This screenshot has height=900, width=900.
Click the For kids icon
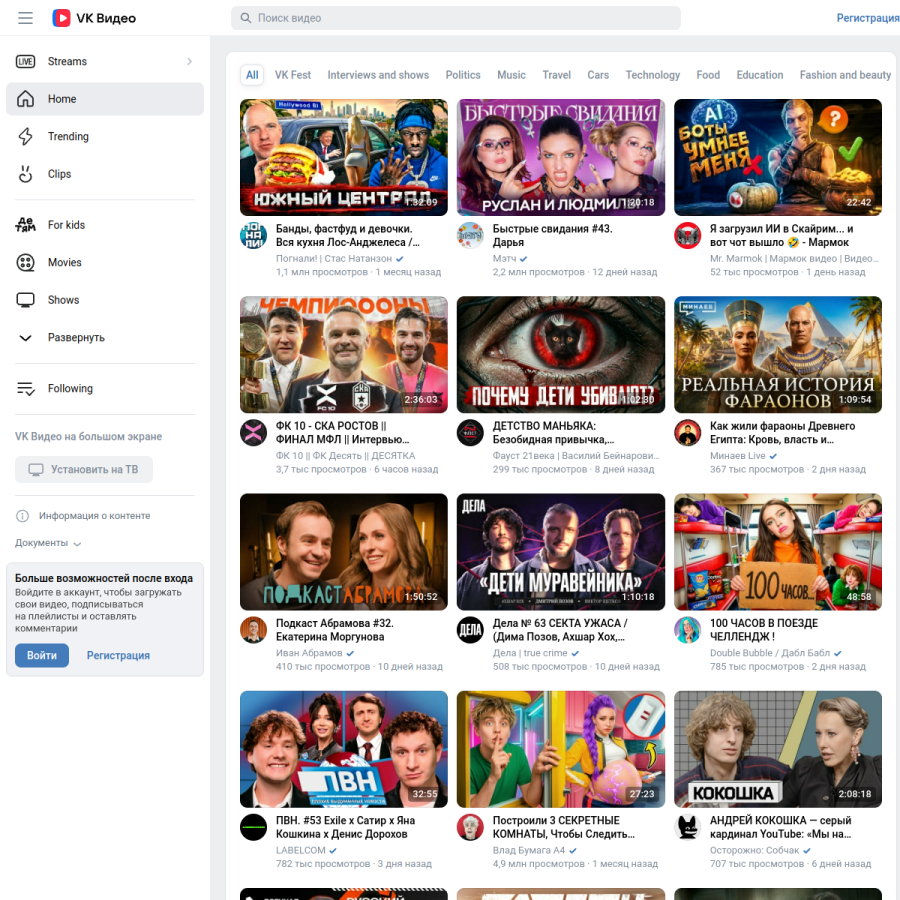[25, 225]
